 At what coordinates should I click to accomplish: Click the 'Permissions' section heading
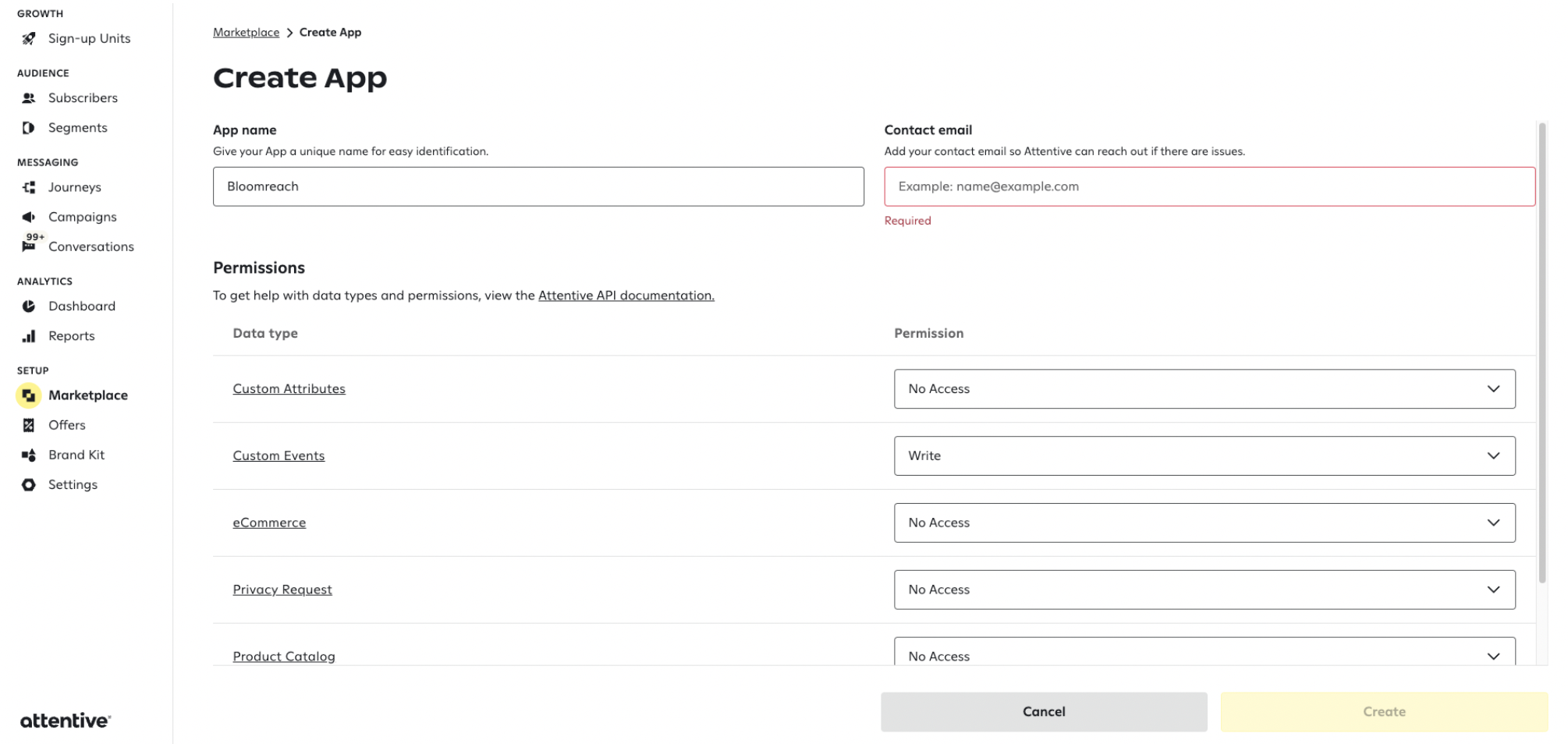tap(259, 267)
